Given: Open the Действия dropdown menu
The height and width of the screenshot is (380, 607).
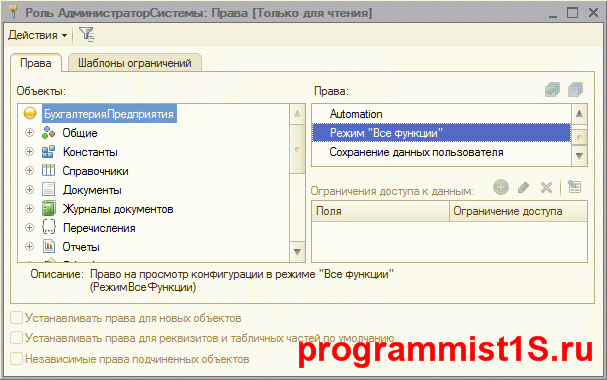Looking at the screenshot, I should pos(38,35).
